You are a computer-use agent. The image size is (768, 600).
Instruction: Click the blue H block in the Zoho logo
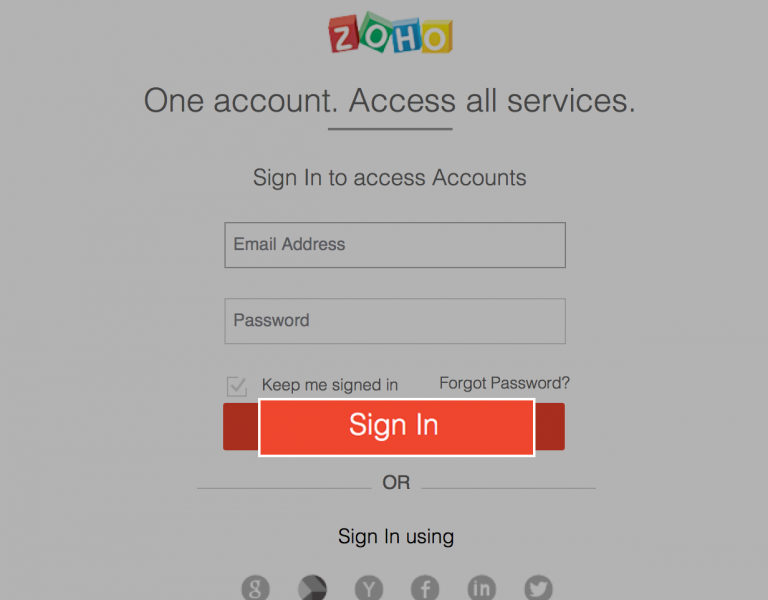(405, 37)
